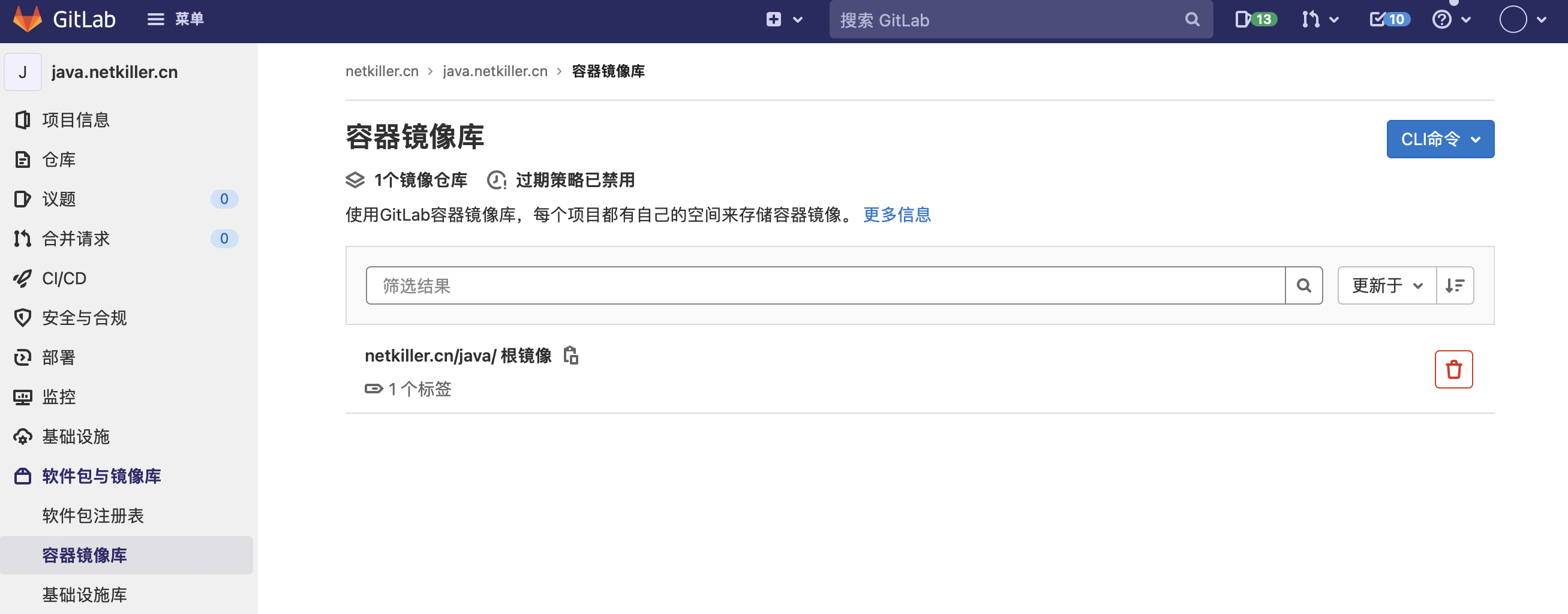Open the merge requests icon in header
Screen dimensions: 1568x614
tap(1311, 19)
